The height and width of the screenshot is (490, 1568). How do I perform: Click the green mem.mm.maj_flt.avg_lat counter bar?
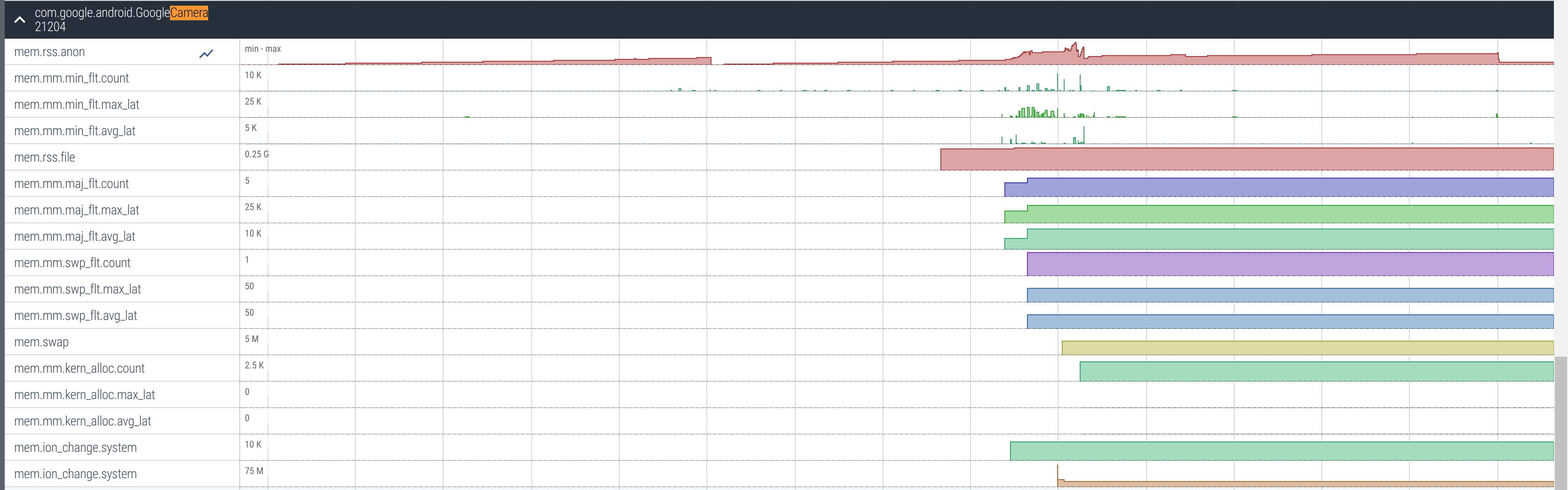pyautogui.click(x=1278, y=239)
